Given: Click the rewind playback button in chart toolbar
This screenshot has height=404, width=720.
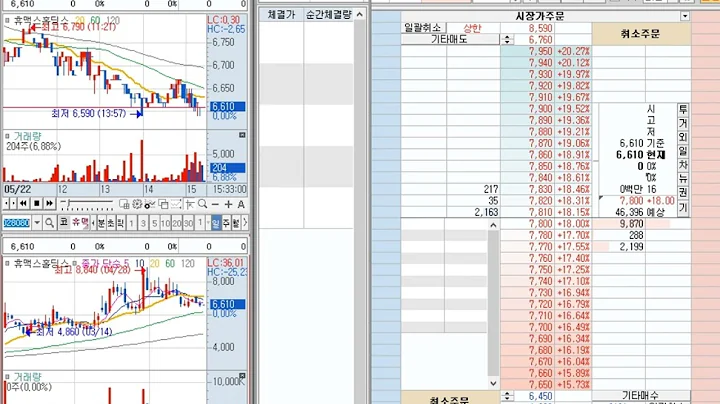Looking at the screenshot, I should click(x=23, y=203).
